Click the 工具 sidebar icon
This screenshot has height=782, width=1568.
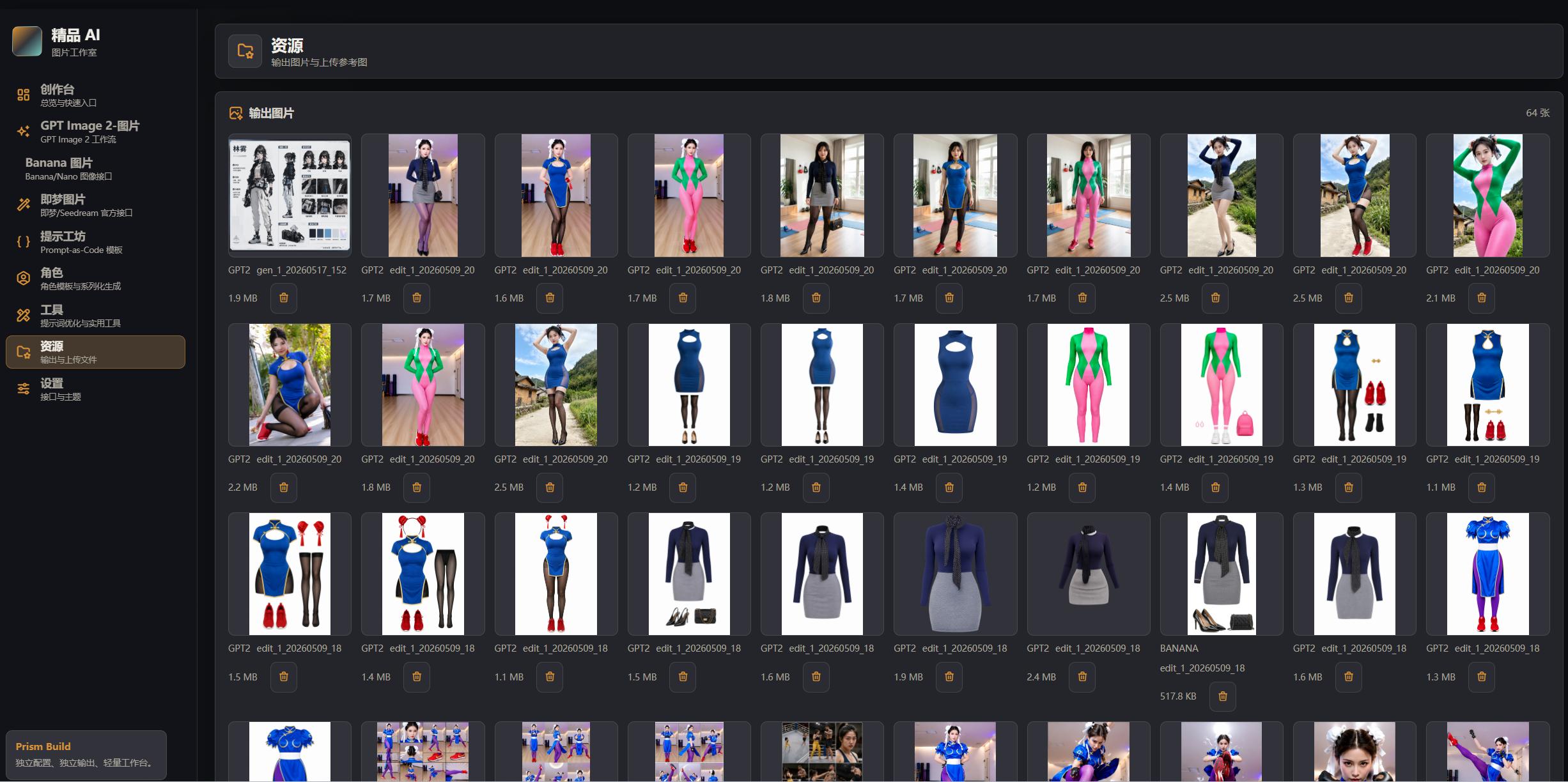point(24,315)
